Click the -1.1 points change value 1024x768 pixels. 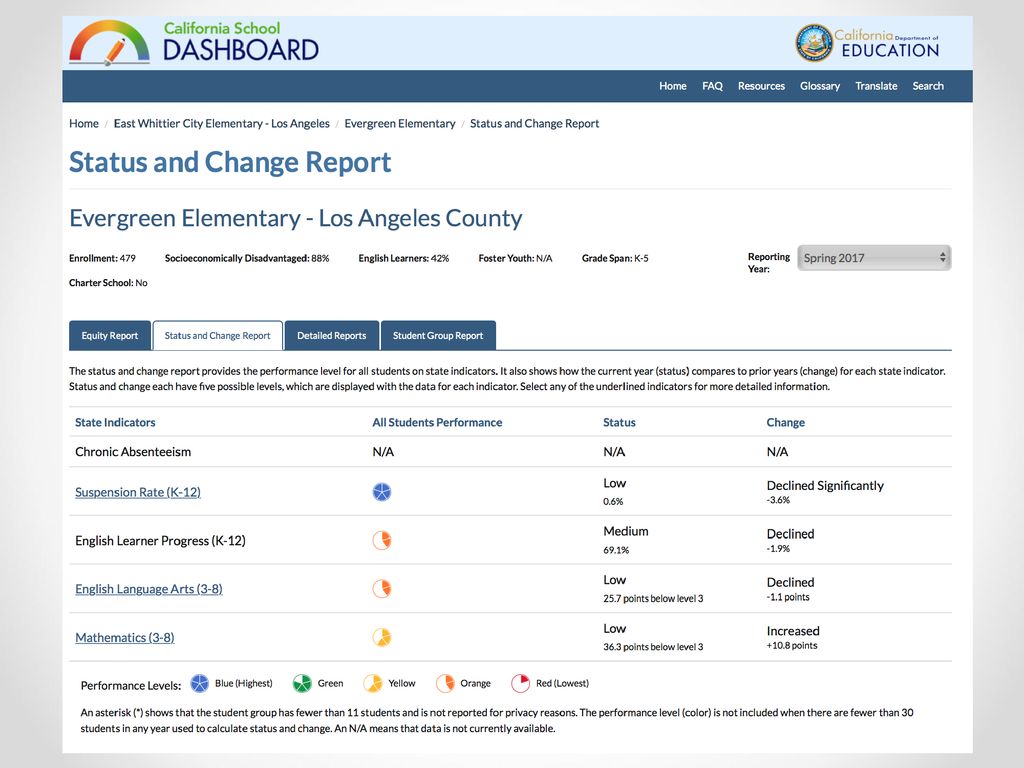788,597
